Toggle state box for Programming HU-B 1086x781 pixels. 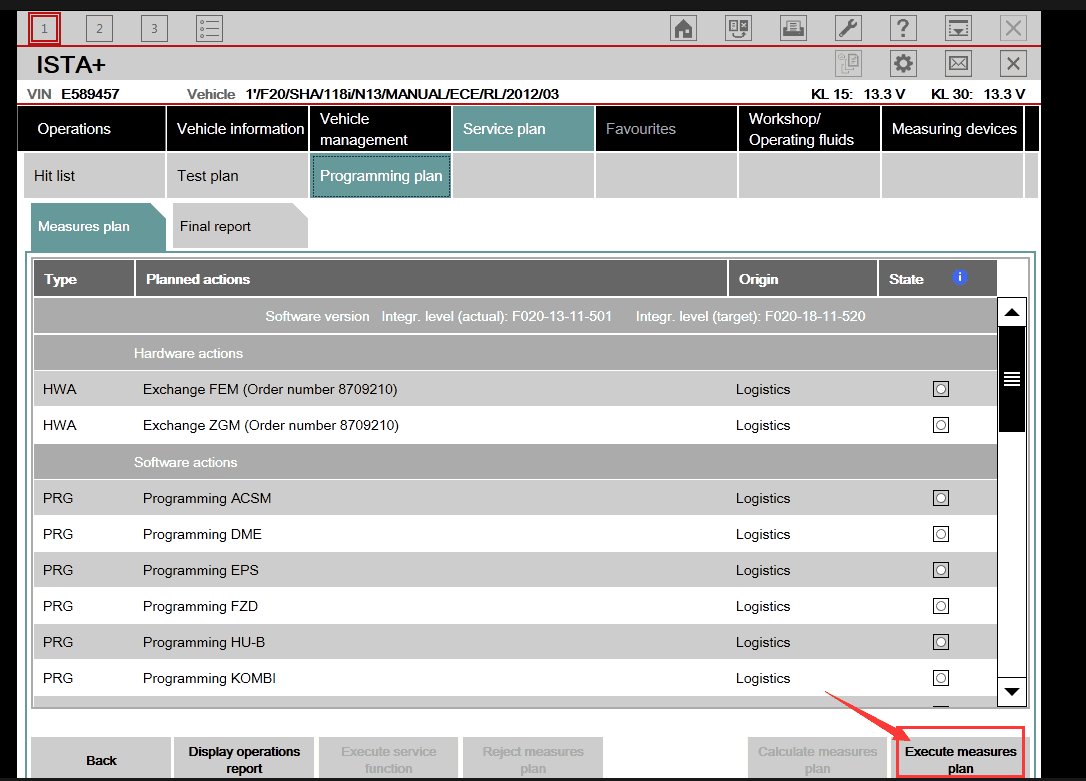click(941, 642)
